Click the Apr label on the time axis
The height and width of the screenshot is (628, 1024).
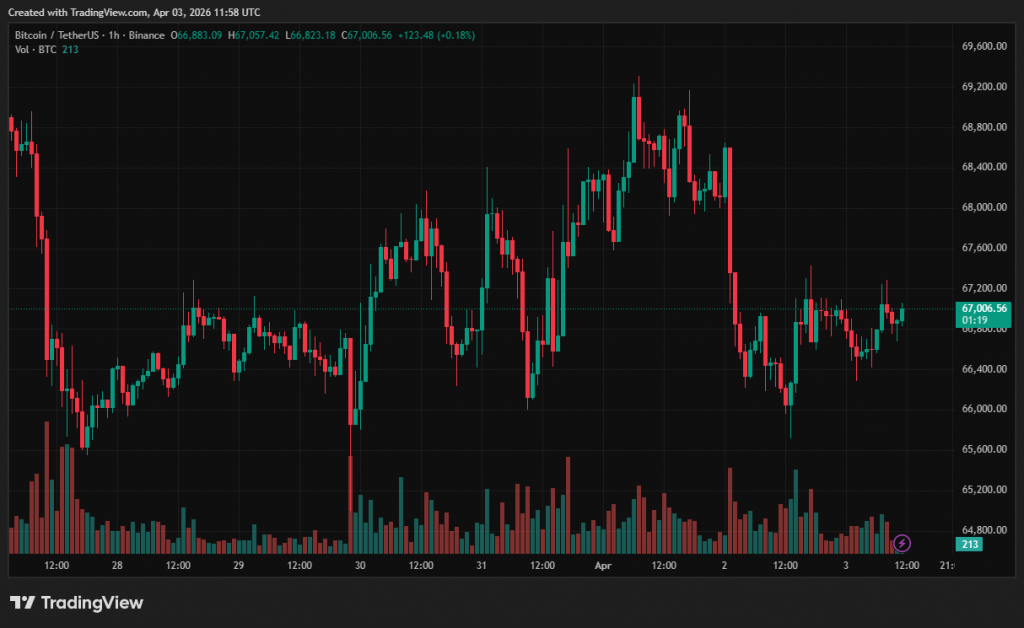coord(603,565)
